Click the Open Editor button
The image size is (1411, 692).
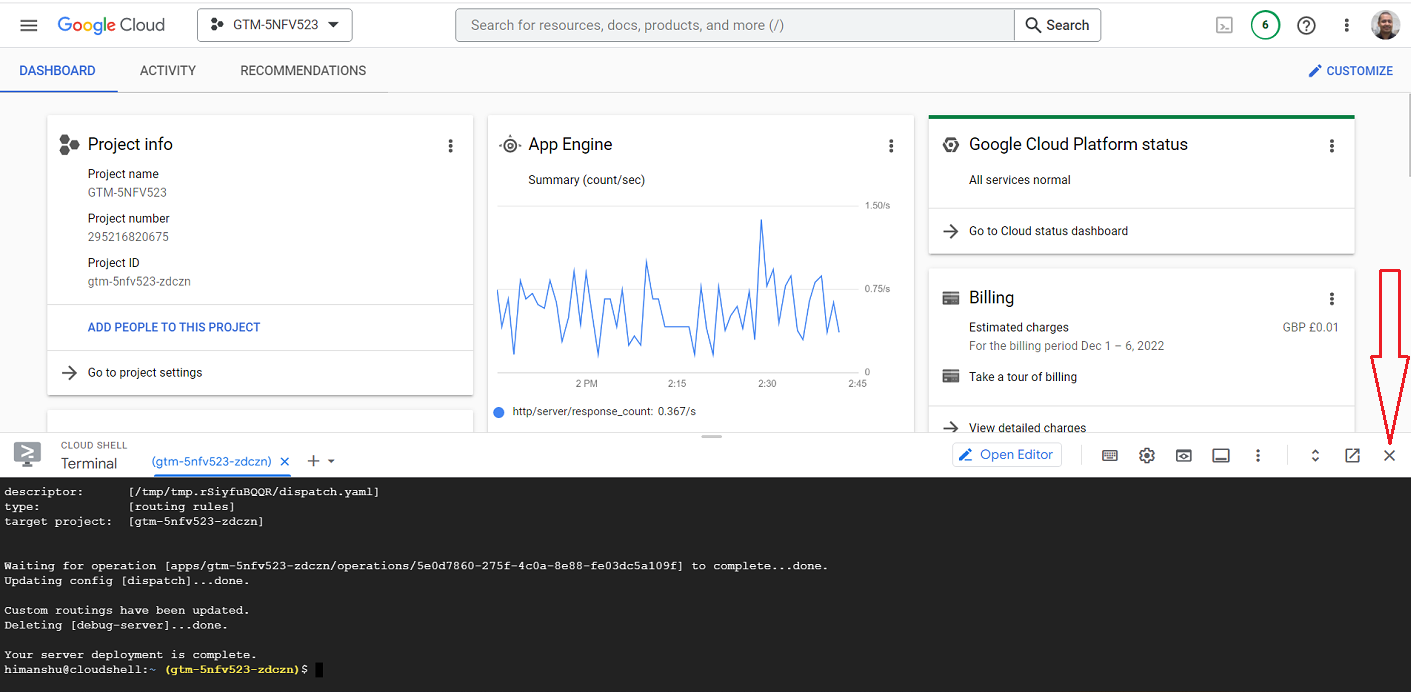pyautogui.click(x=1006, y=455)
